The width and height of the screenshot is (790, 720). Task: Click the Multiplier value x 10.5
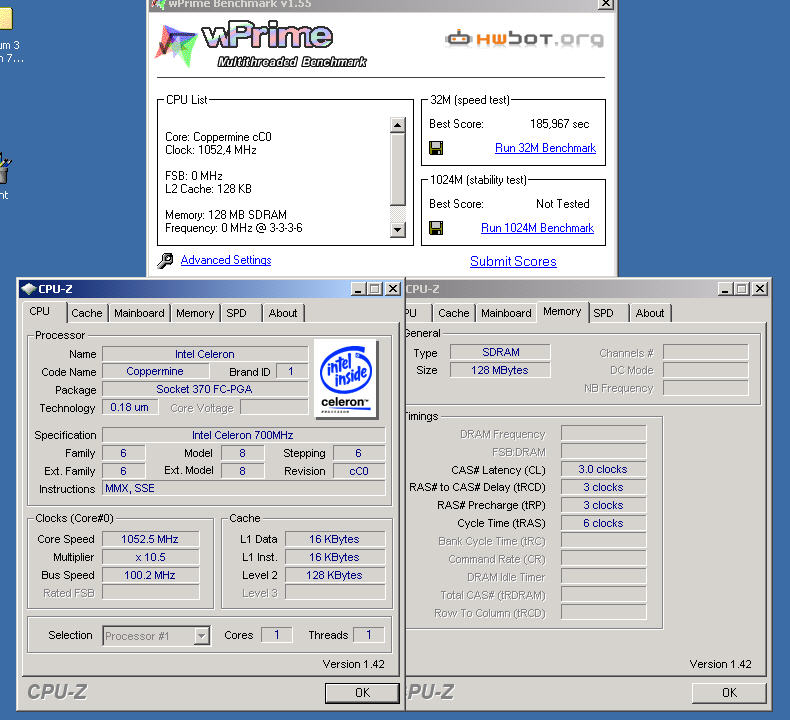click(x=150, y=557)
